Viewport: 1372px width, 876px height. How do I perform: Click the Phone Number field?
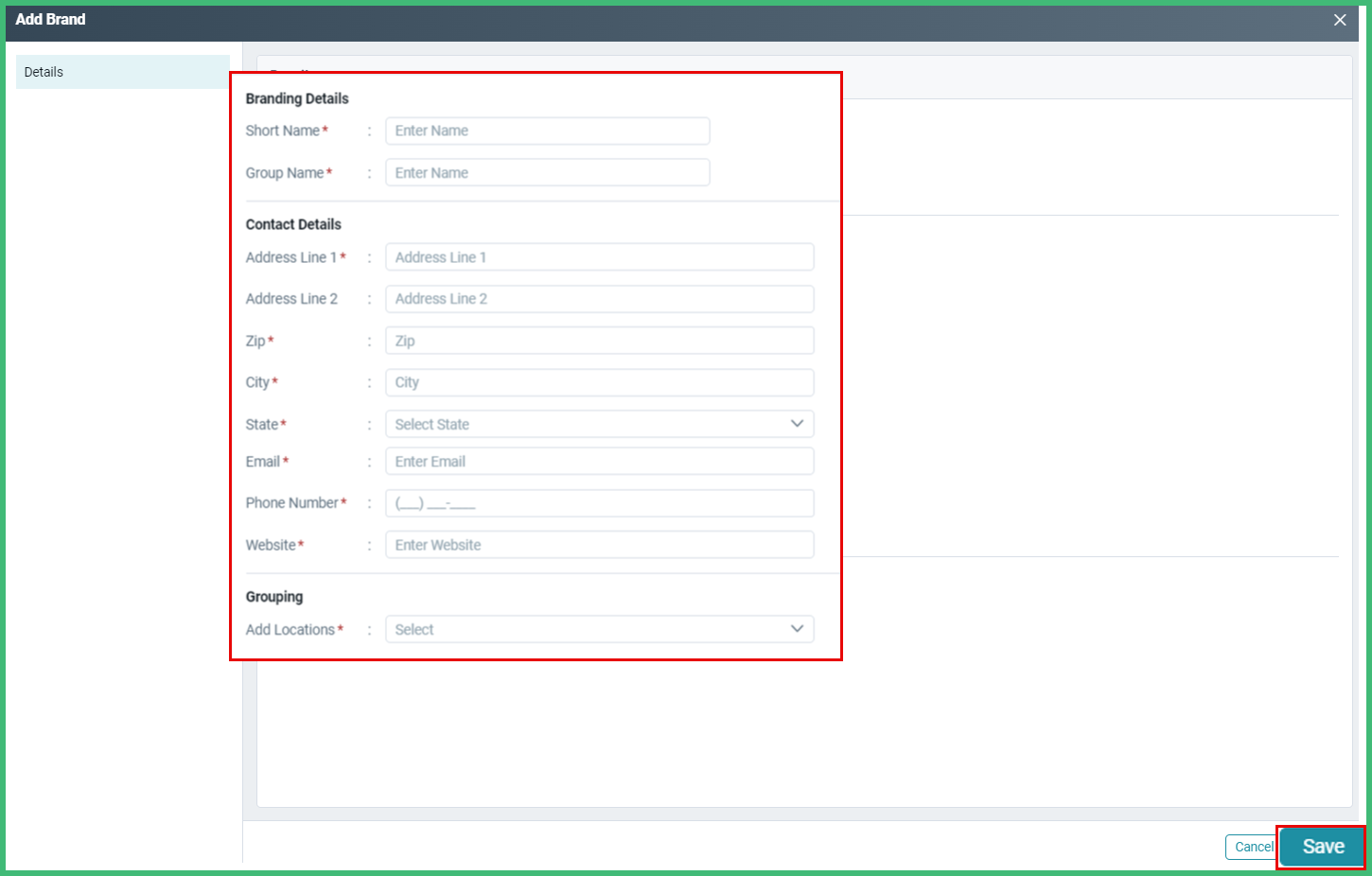click(x=599, y=502)
